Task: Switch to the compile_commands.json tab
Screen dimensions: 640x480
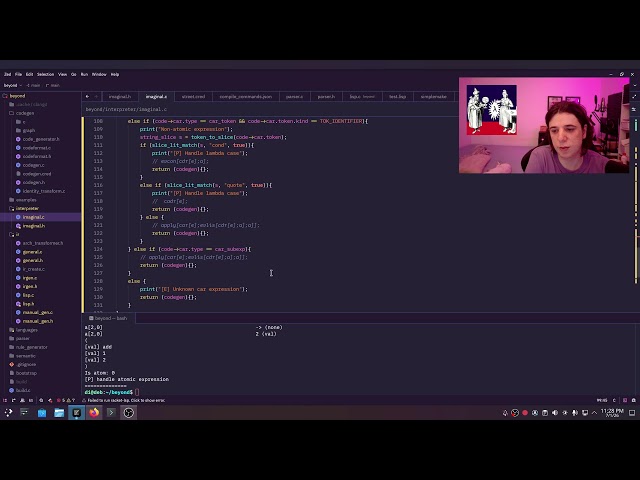Action: pyautogui.click(x=246, y=97)
